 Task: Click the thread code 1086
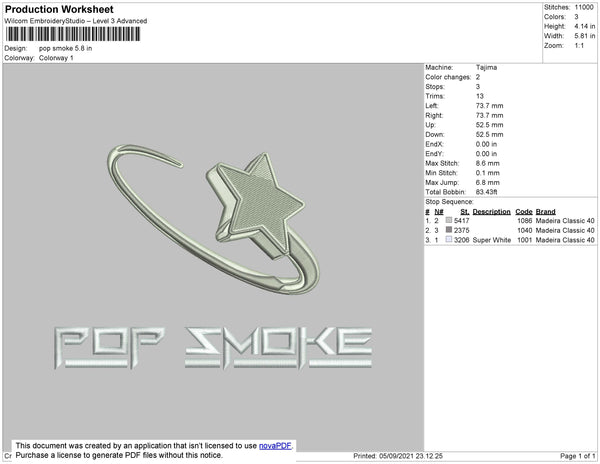pyautogui.click(x=525, y=221)
